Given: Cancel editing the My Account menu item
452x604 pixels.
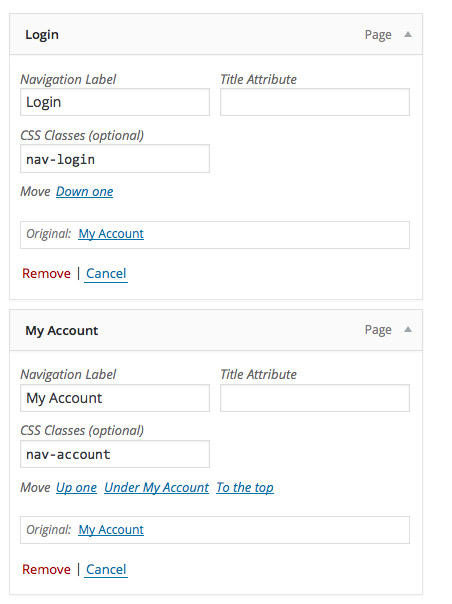Looking at the screenshot, I should [x=106, y=569].
